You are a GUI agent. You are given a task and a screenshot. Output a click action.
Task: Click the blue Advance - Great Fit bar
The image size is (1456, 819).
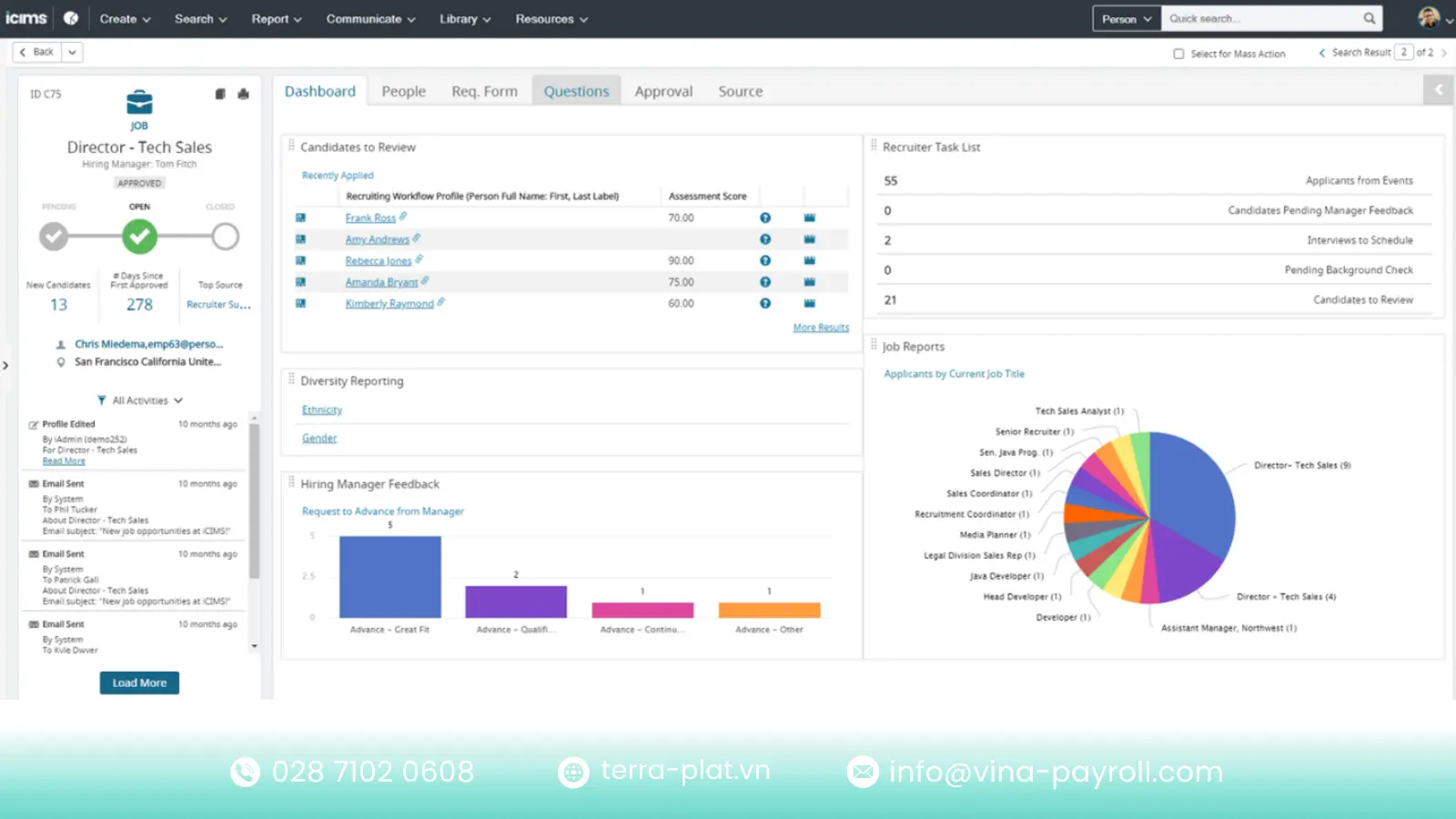coord(390,577)
